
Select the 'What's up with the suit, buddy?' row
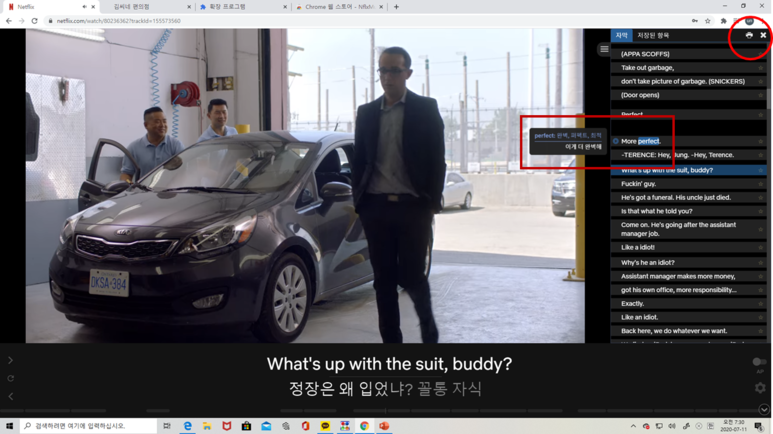pyautogui.click(x=688, y=170)
